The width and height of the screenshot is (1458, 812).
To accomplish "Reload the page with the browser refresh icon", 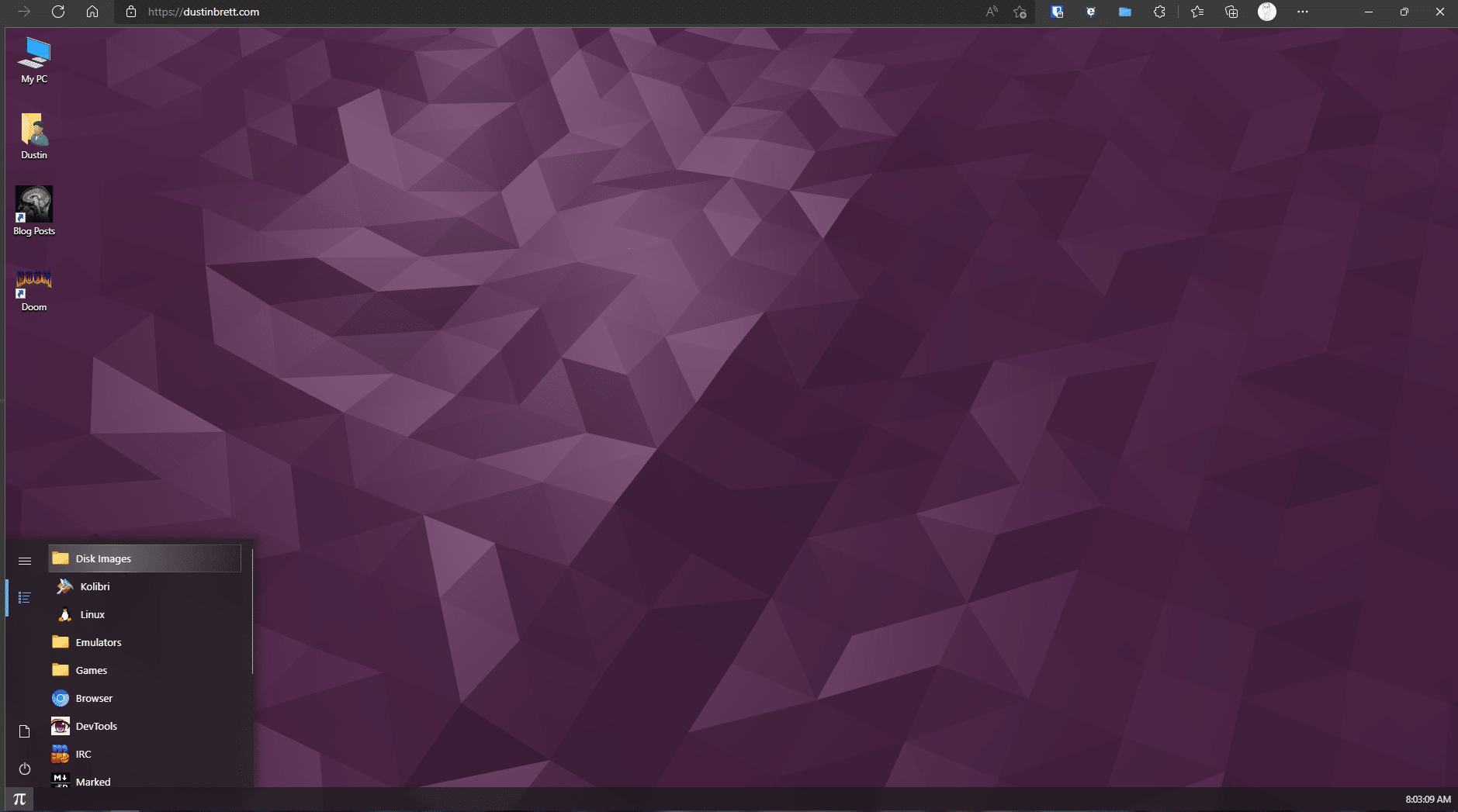I will (x=58, y=12).
